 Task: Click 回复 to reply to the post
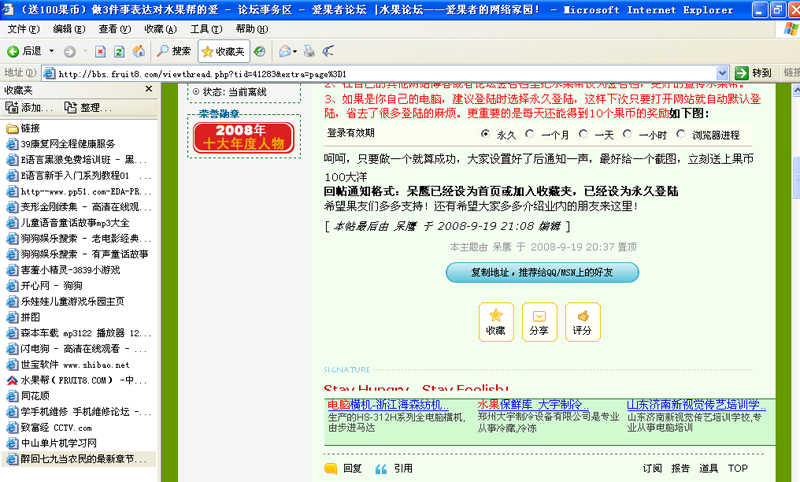pos(343,468)
